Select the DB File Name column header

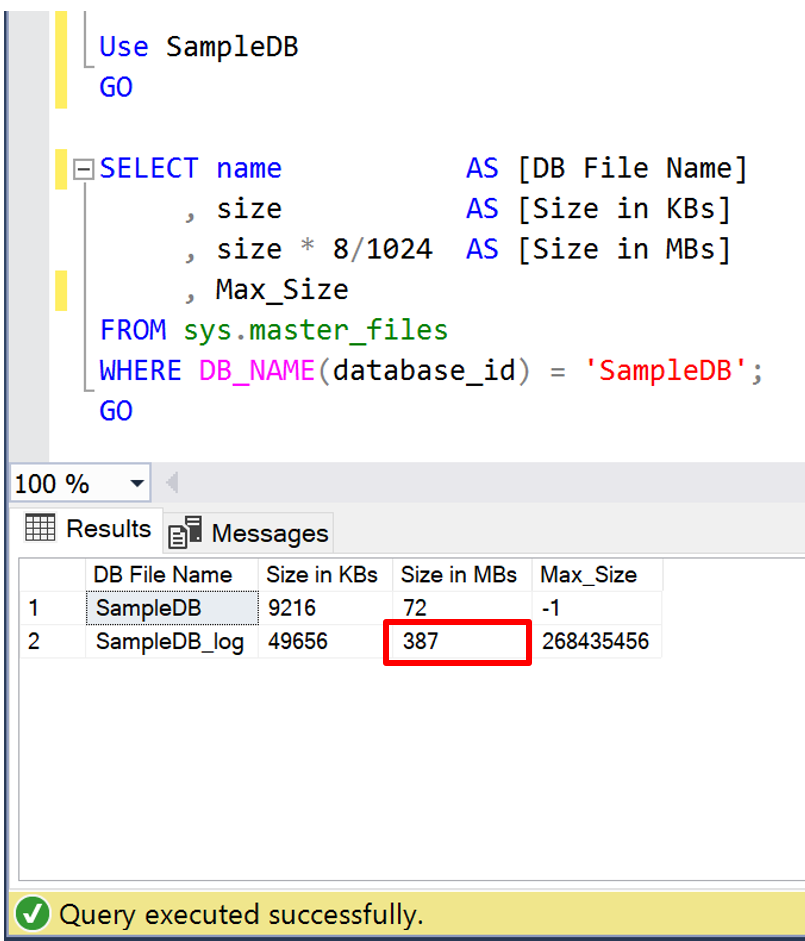point(162,575)
